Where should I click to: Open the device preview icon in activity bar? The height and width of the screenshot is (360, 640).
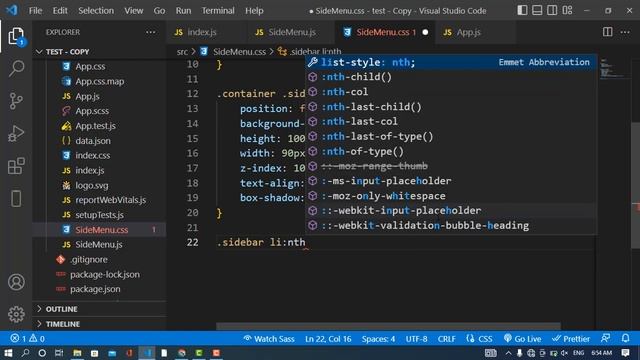pyautogui.click(x=16, y=199)
